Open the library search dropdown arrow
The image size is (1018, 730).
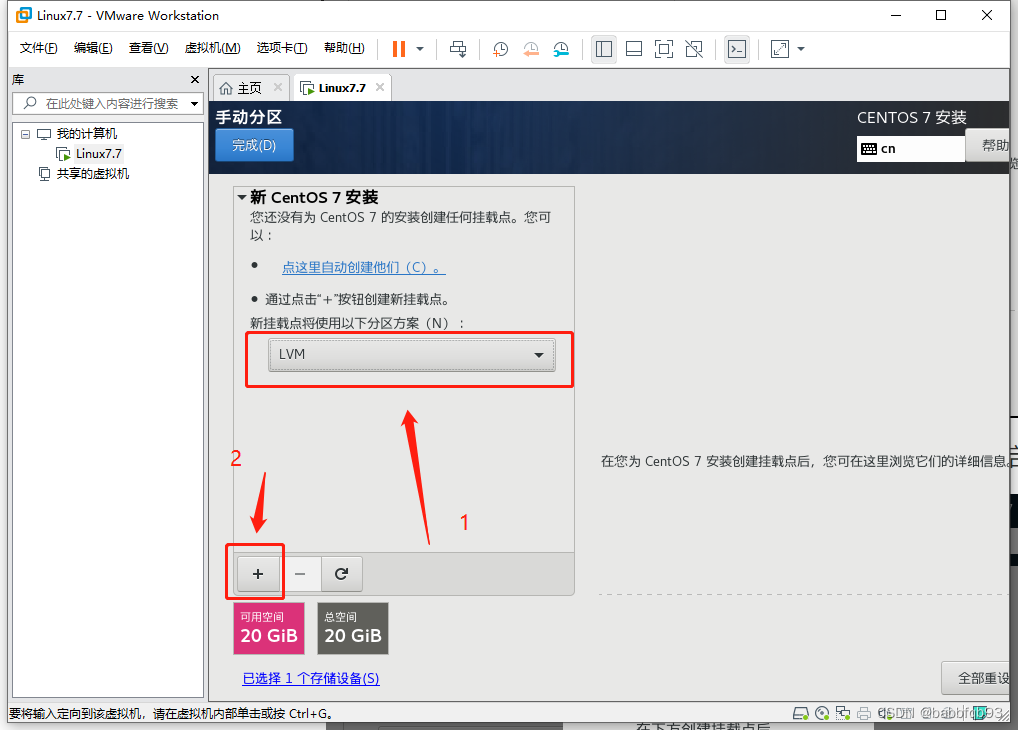(x=194, y=103)
